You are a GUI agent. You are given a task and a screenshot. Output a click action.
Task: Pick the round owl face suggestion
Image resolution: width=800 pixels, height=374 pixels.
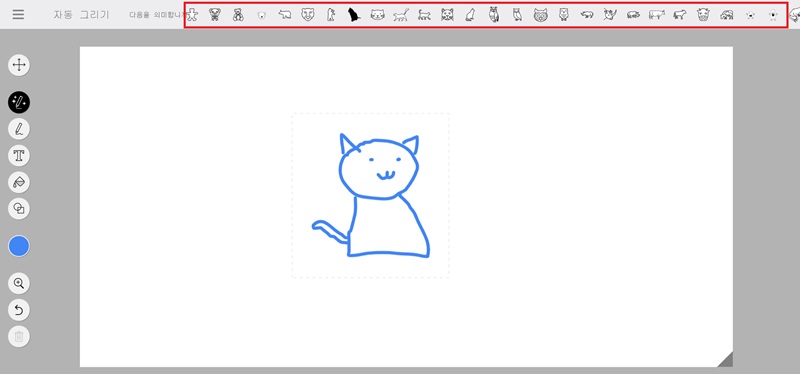point(540,15)
